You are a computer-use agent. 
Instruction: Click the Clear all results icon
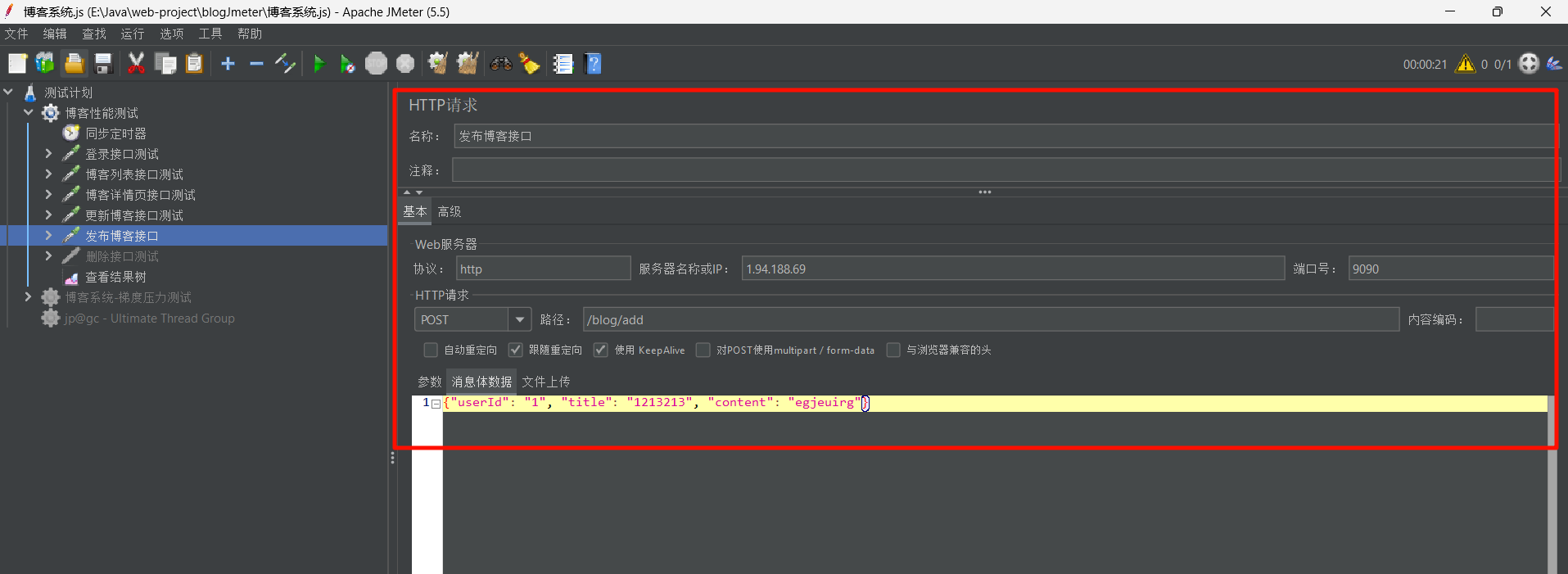coord(468,64)
